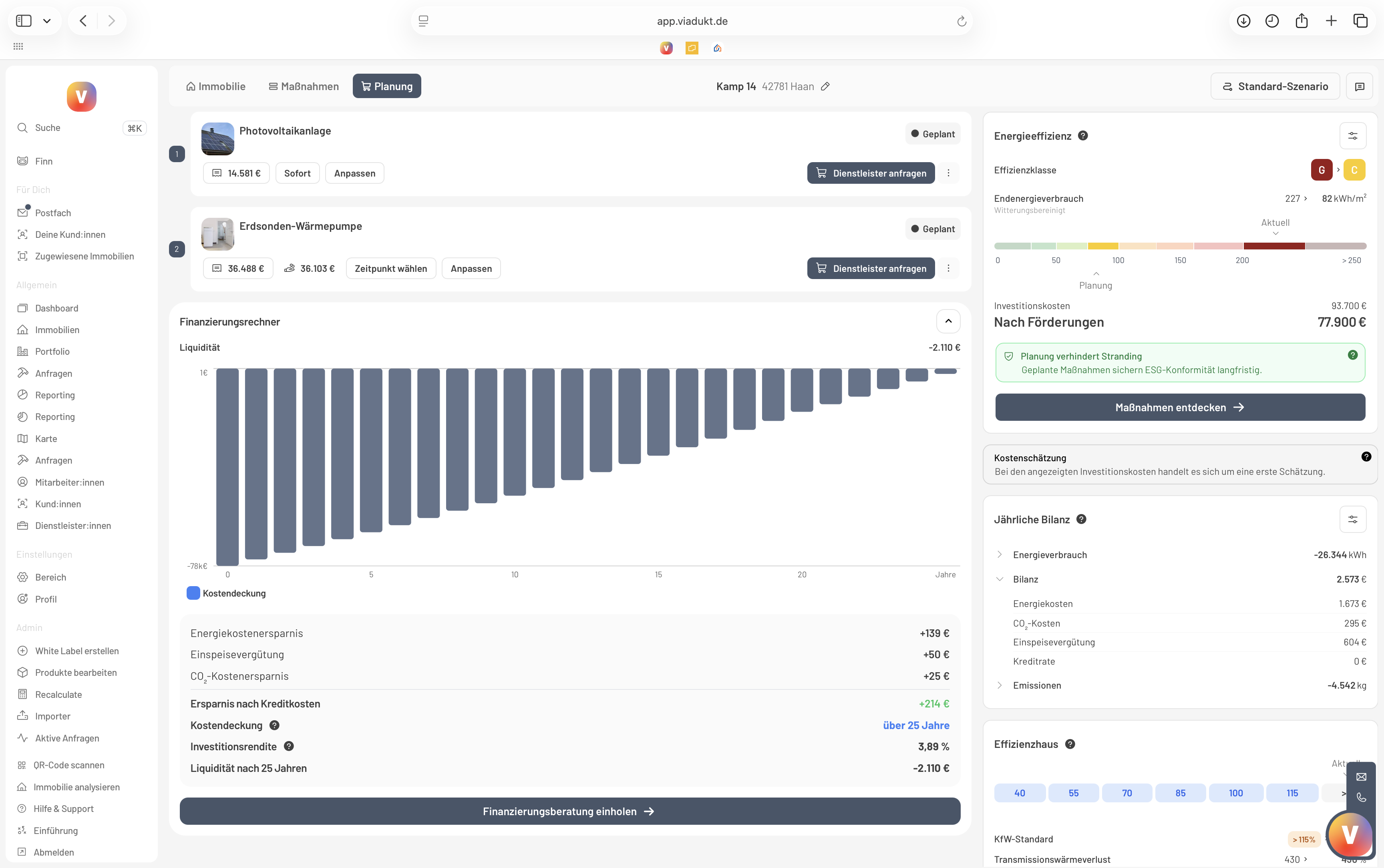Open the comments icon next to Standard-Szenario
The height and width of the screenshot is (868, 1384).
[1359, 86]
